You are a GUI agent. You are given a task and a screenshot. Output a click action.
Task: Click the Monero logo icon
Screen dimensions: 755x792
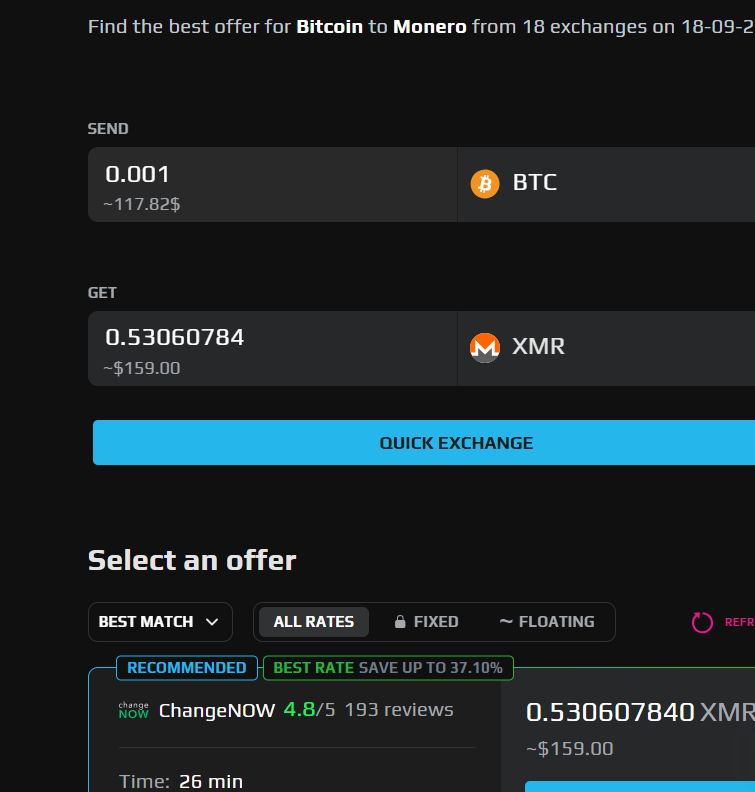click(x=485, y=347)
